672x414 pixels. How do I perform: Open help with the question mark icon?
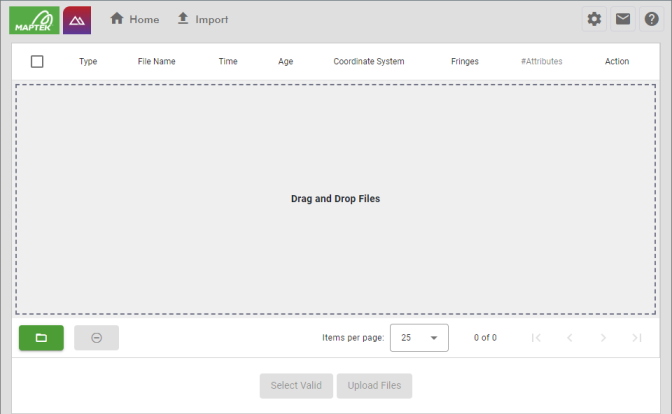tap(651, 19)
